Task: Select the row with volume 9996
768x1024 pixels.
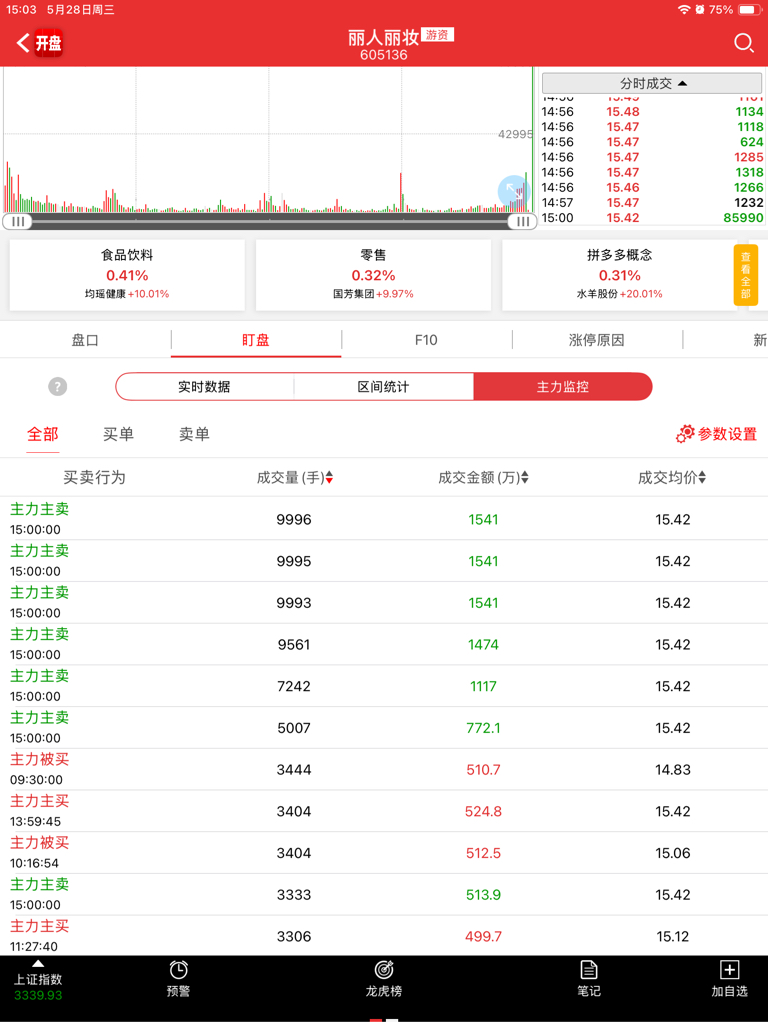Action: point(384,519)
